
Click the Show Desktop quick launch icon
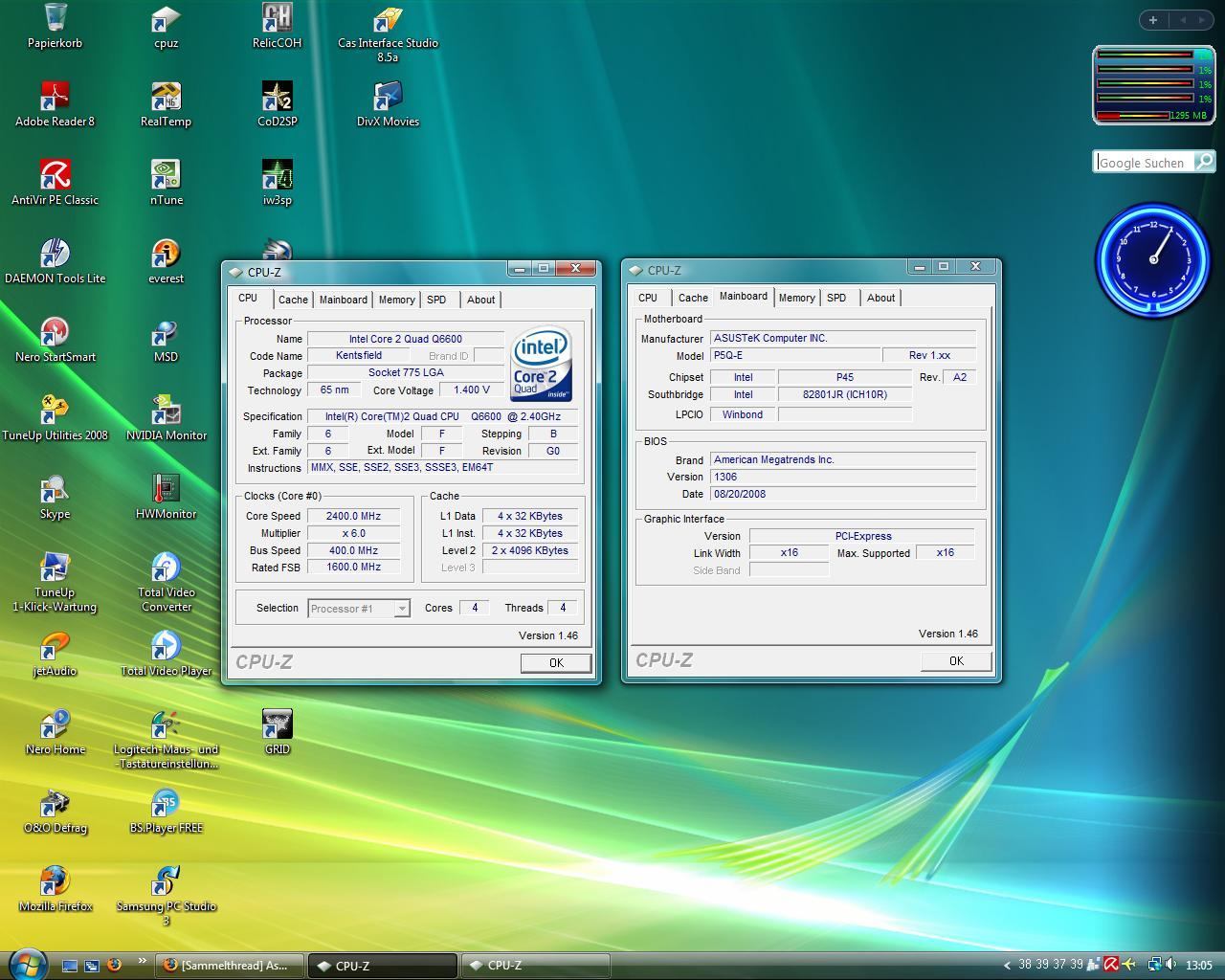(x=70, y=966)
